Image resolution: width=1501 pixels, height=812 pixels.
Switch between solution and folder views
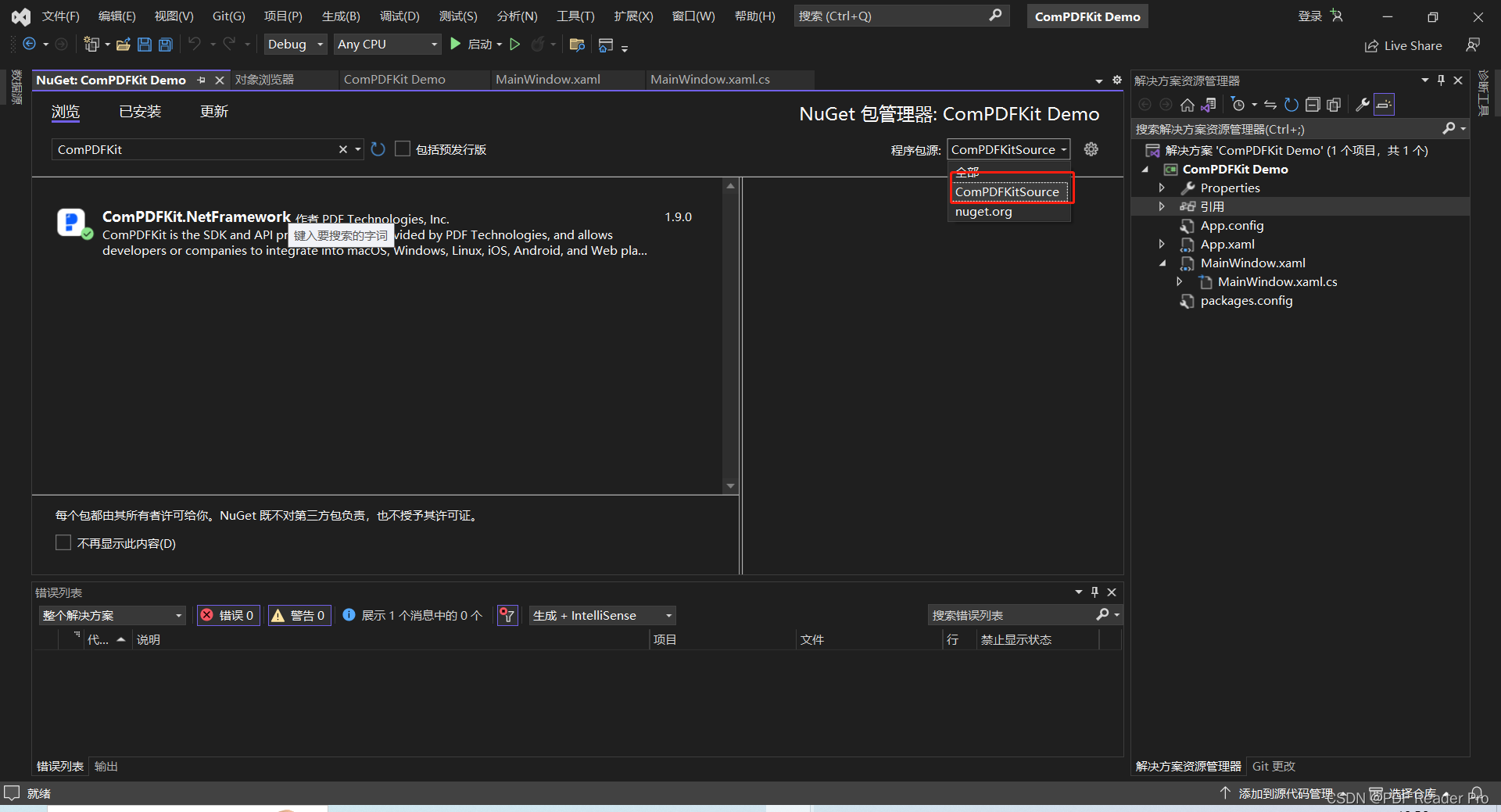pos(1209,105)
